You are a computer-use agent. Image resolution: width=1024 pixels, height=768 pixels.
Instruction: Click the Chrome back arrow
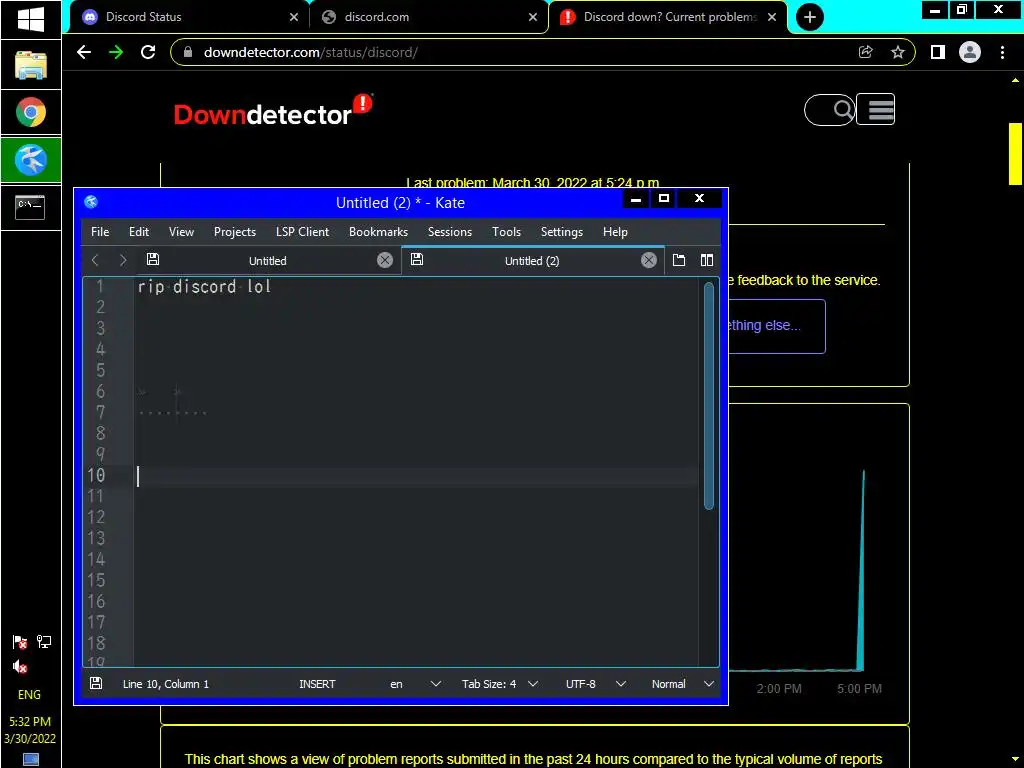[84, 52]
